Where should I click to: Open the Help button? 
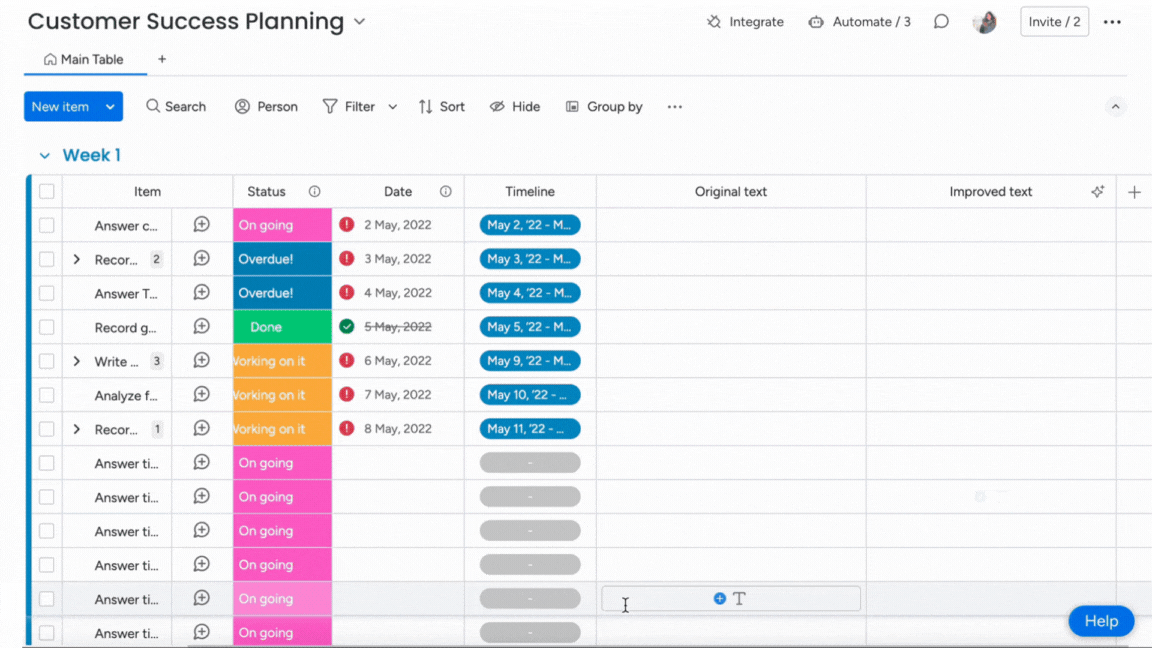pos(1100,621)
